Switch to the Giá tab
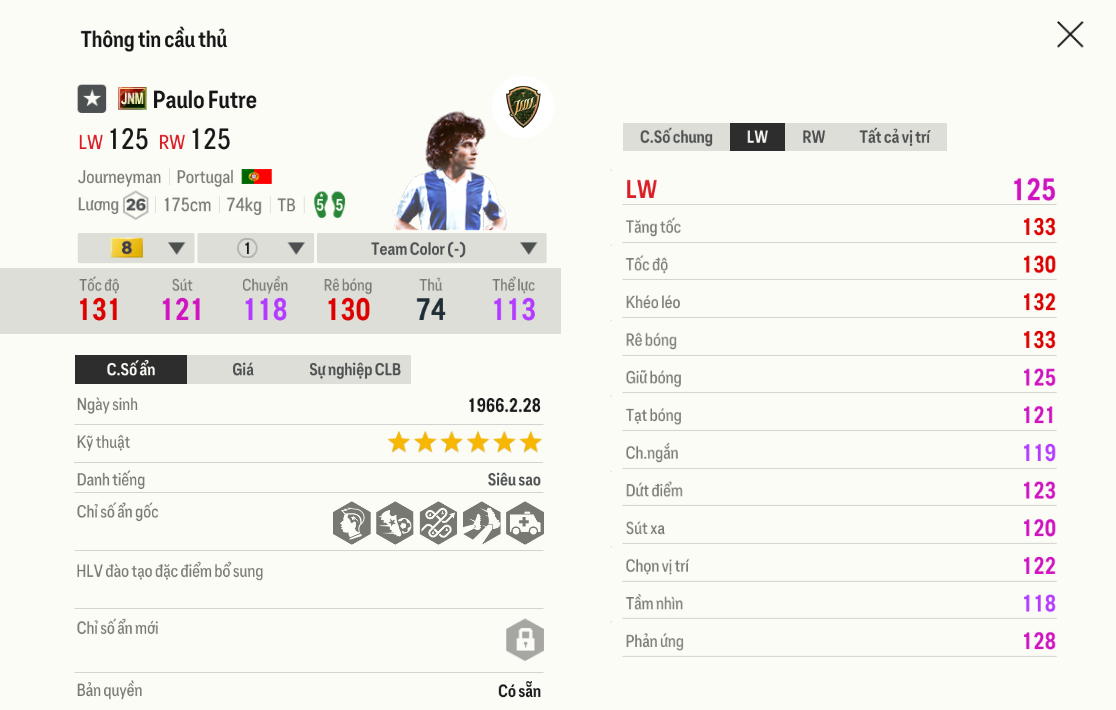The height and width of the screenshot is (710, 1116). tap(243, 370)
